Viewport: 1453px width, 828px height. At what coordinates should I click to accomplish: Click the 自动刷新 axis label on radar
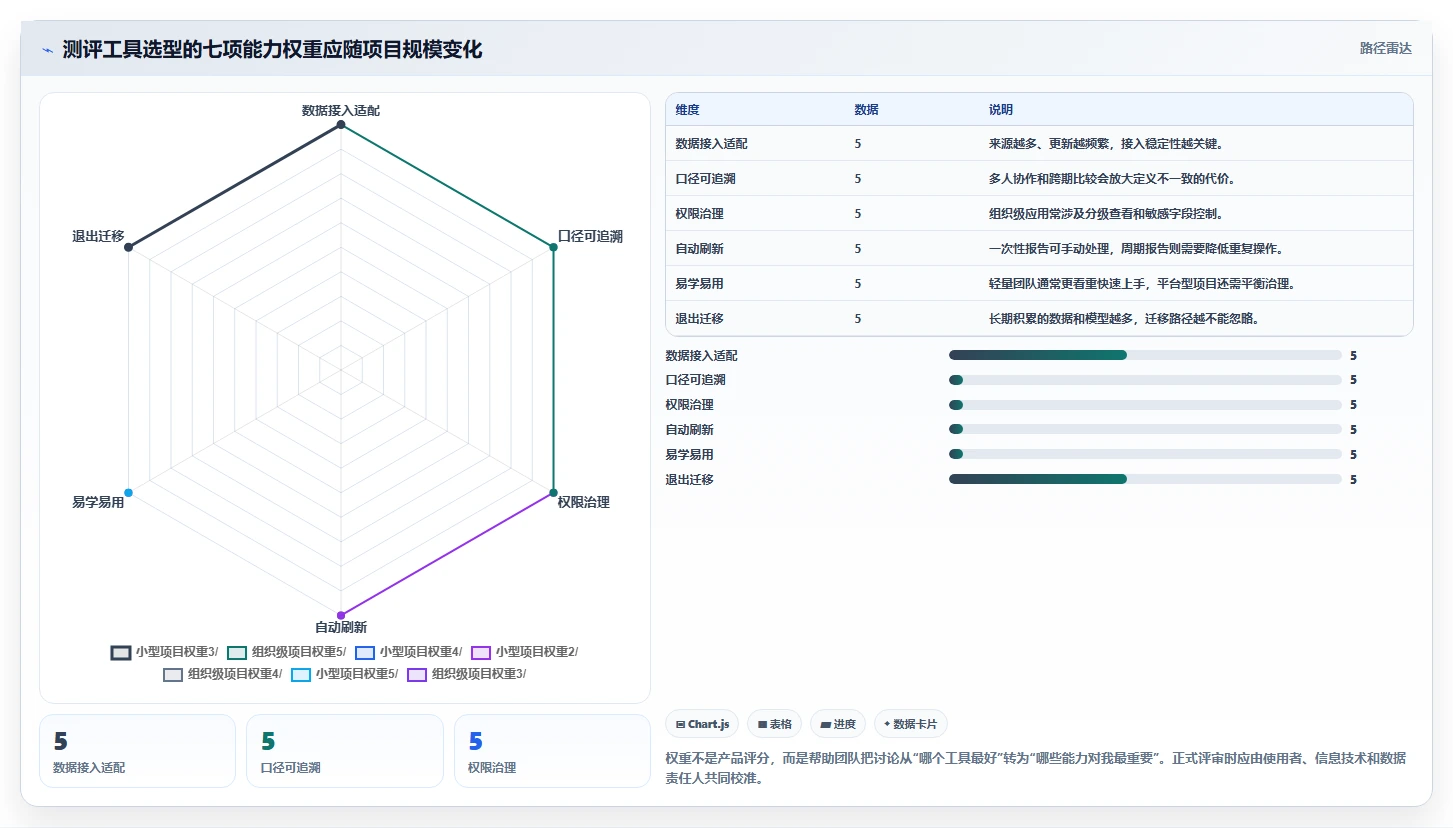[341, 628]
